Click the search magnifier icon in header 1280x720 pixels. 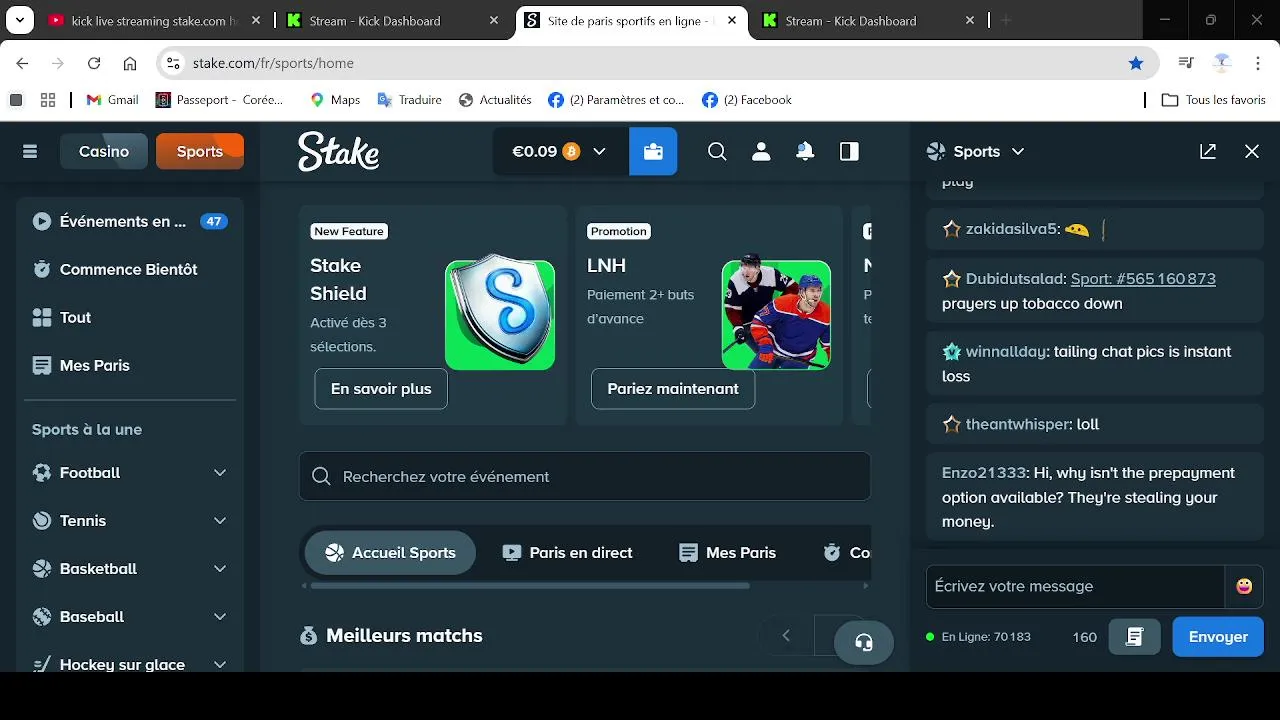(717, 151)
